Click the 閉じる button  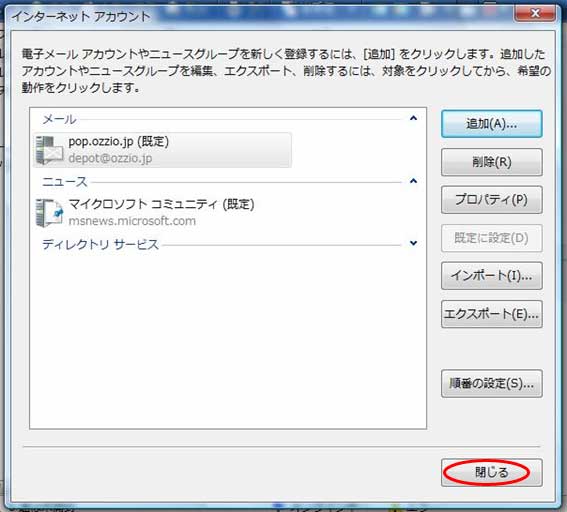tap(491, 473)
